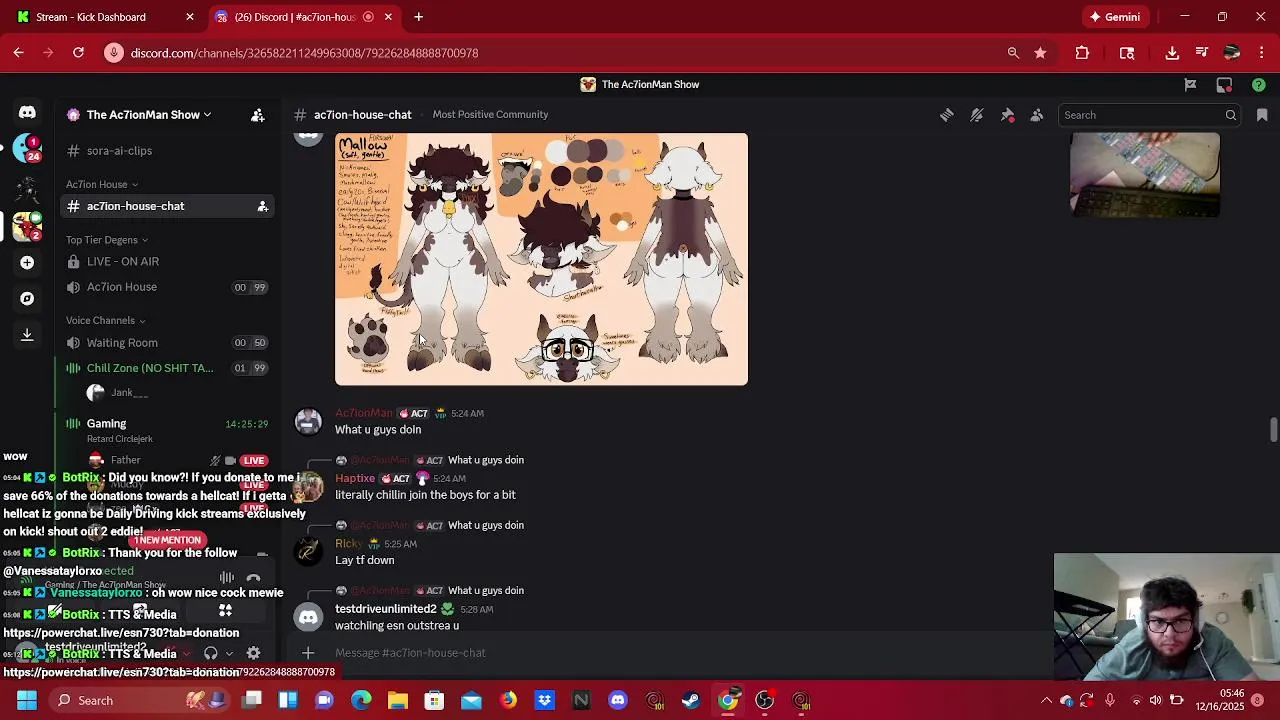Click invite people icon beside server name
The height and width of the screenshot is (720, 1280).
click(x=258, y=115)
